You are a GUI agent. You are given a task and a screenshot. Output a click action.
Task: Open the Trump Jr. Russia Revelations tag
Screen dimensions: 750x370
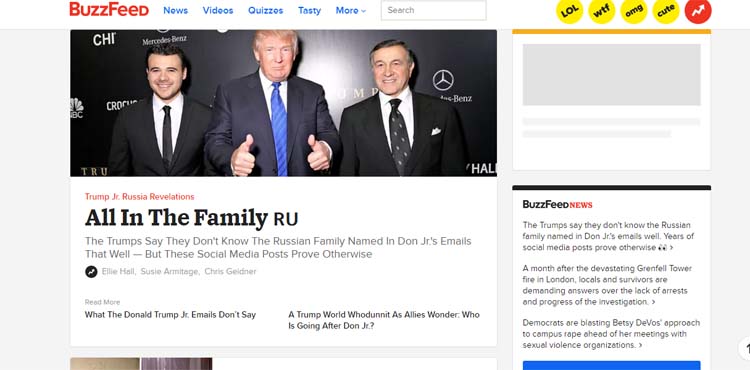tap(140, 196)
